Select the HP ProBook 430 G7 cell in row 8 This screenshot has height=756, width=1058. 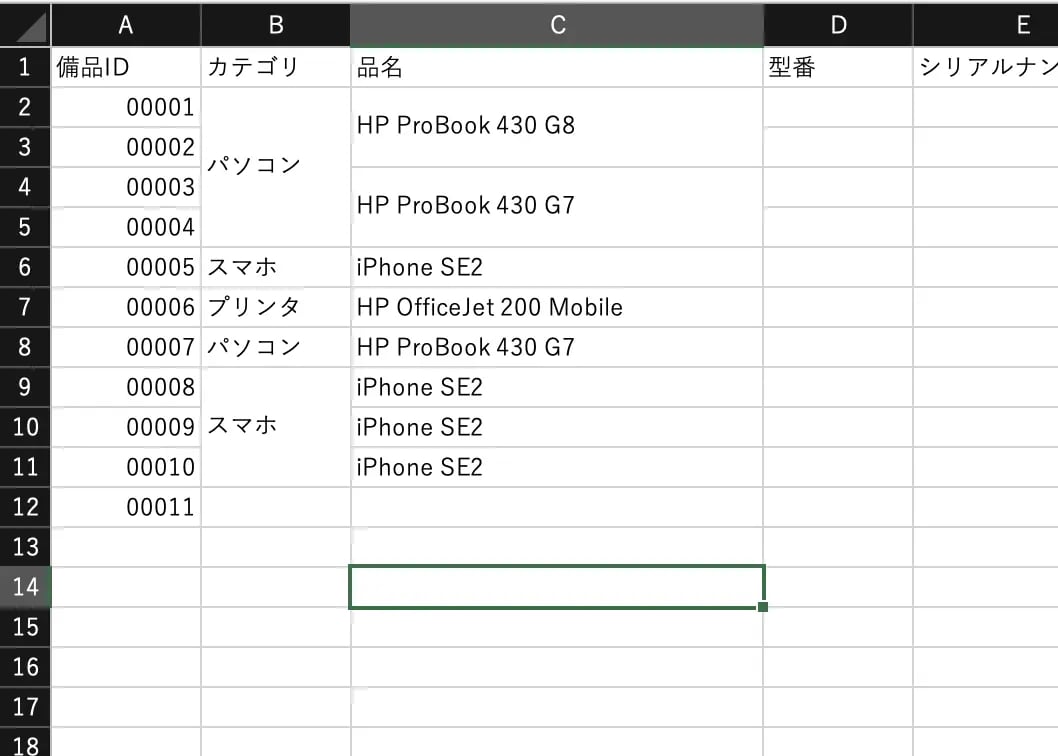(x=557, y=347)
